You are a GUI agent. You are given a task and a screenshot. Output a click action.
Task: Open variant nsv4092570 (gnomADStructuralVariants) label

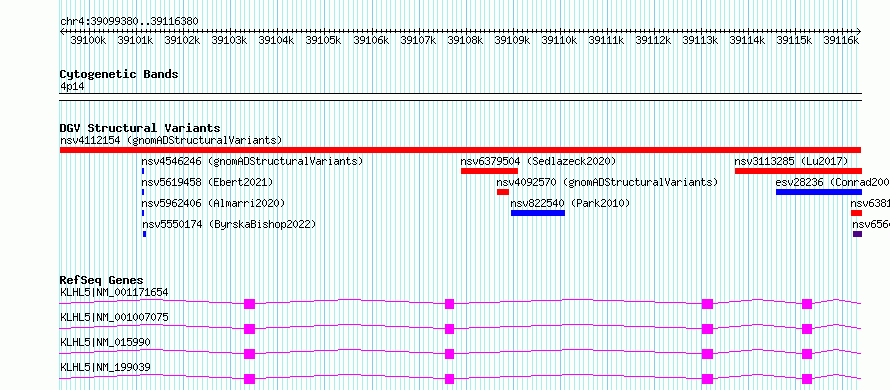point(607,182)
